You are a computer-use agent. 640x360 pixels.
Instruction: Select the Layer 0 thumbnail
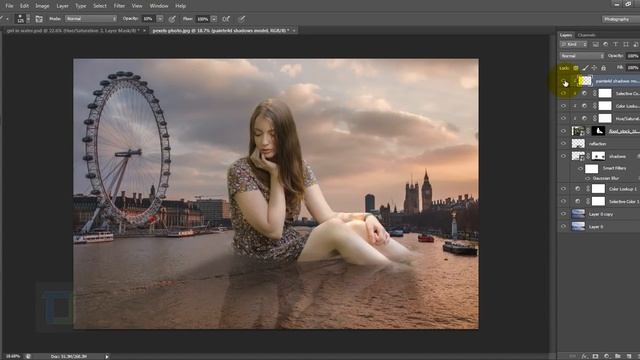click(x=578, y=227)
